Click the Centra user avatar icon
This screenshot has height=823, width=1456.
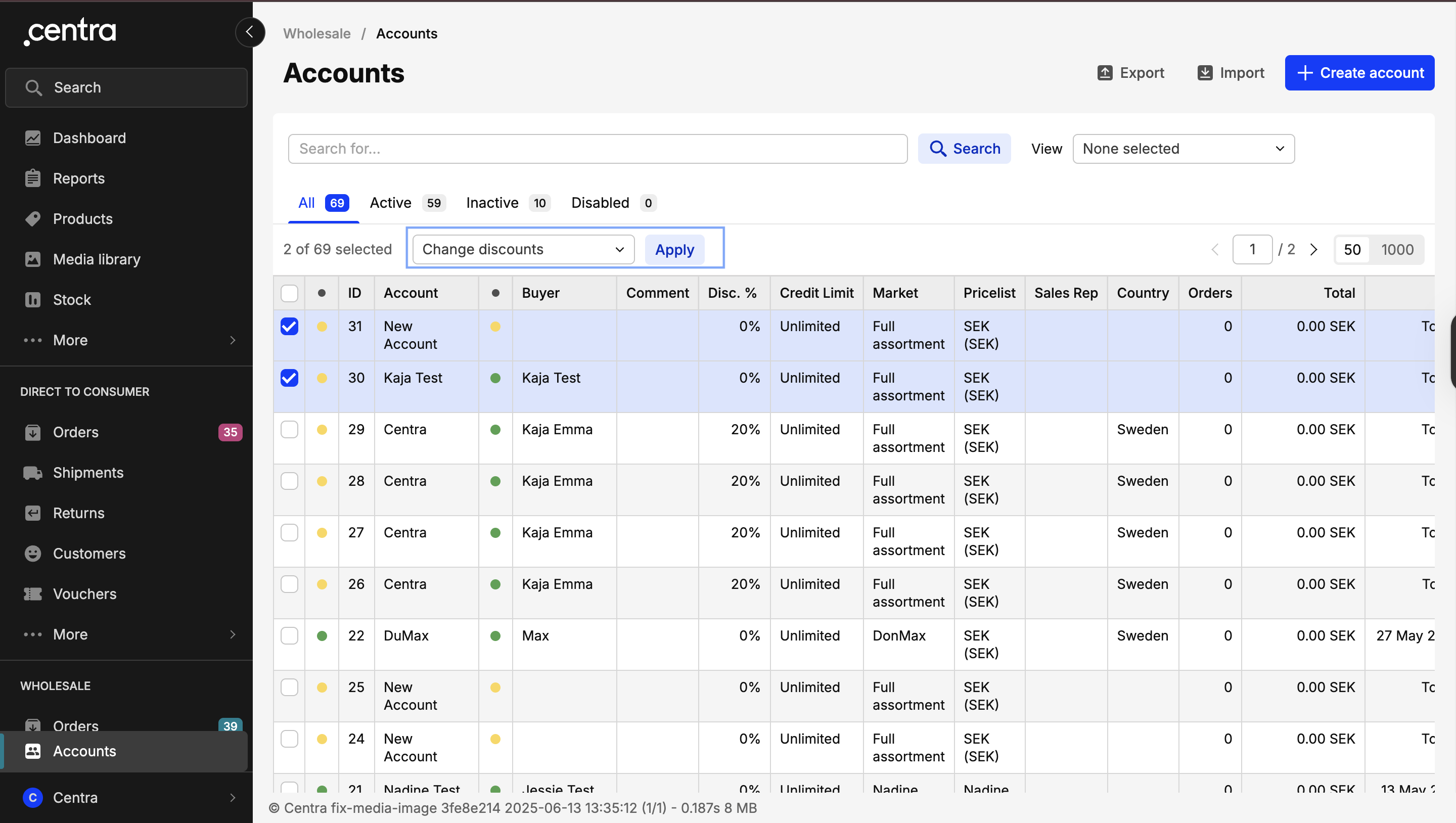(x=33, y=798)
